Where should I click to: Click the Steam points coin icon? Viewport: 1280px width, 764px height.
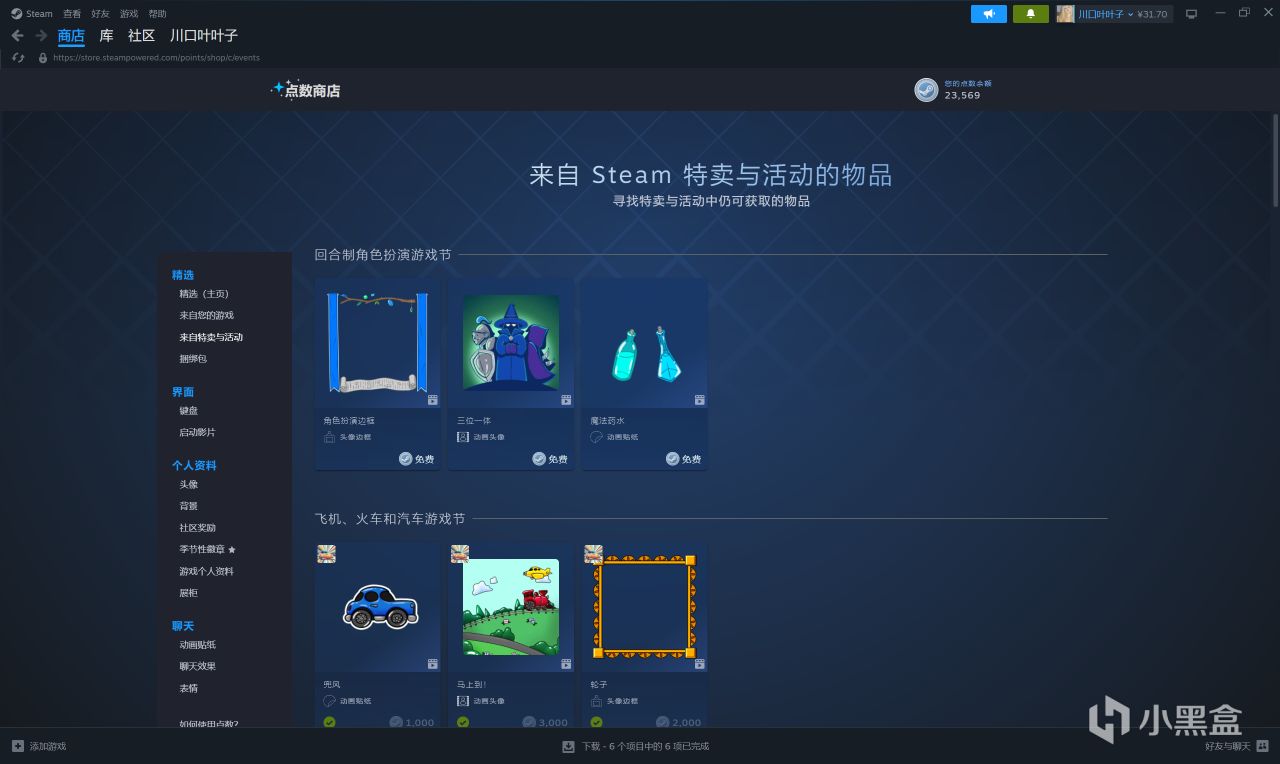point(926,90)
